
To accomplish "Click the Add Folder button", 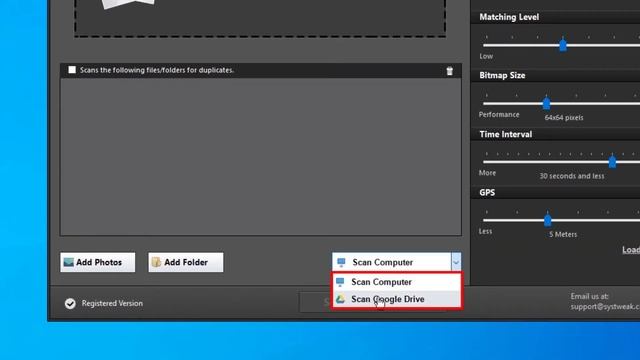I will pos(186,262).
